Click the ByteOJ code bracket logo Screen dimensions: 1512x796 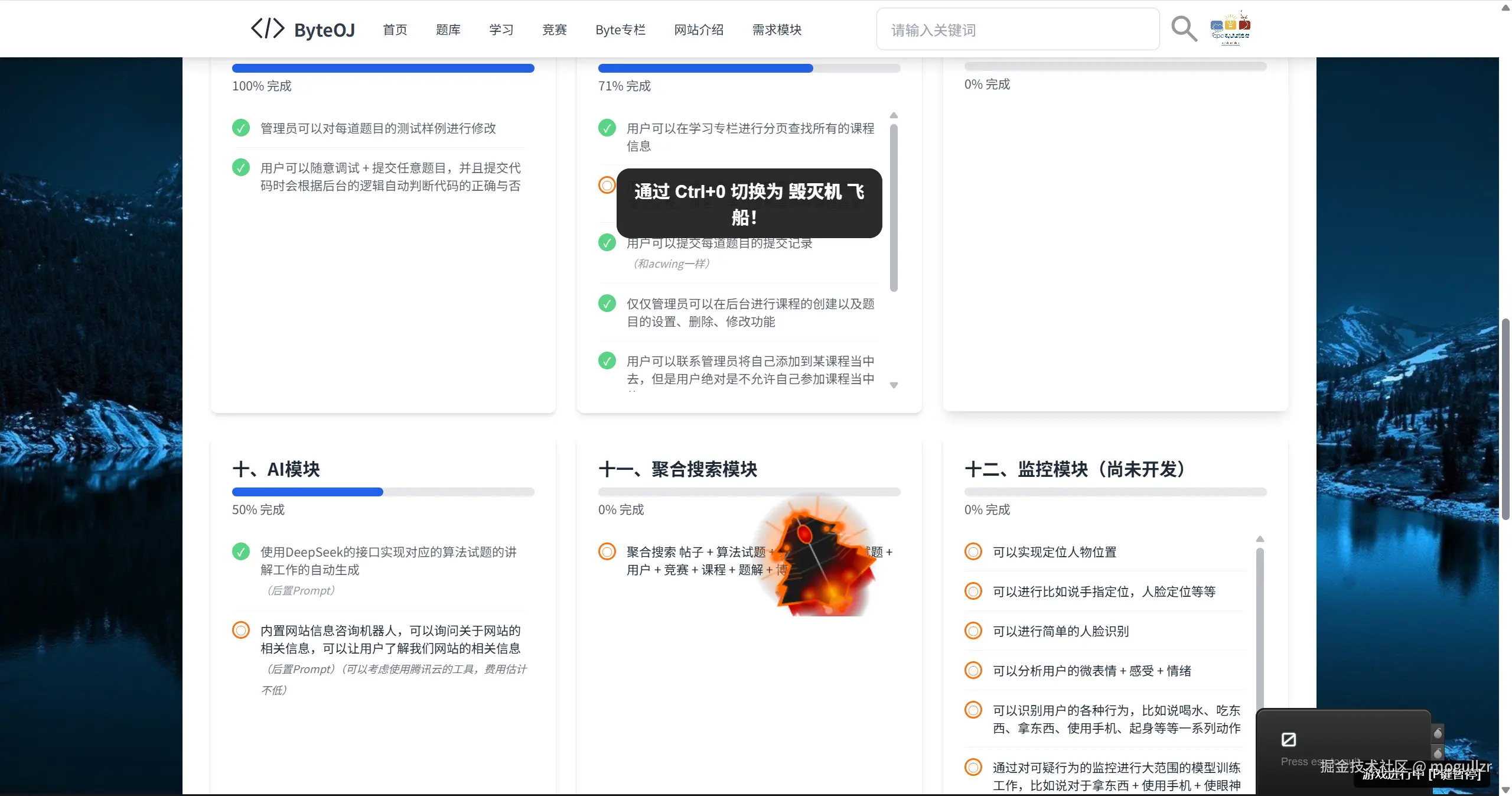(x=268, y=28)
